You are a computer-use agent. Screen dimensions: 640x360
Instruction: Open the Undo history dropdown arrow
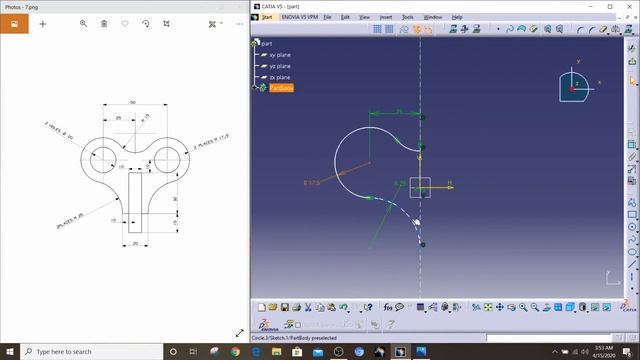pyautogui.click(x=349, y=311)
